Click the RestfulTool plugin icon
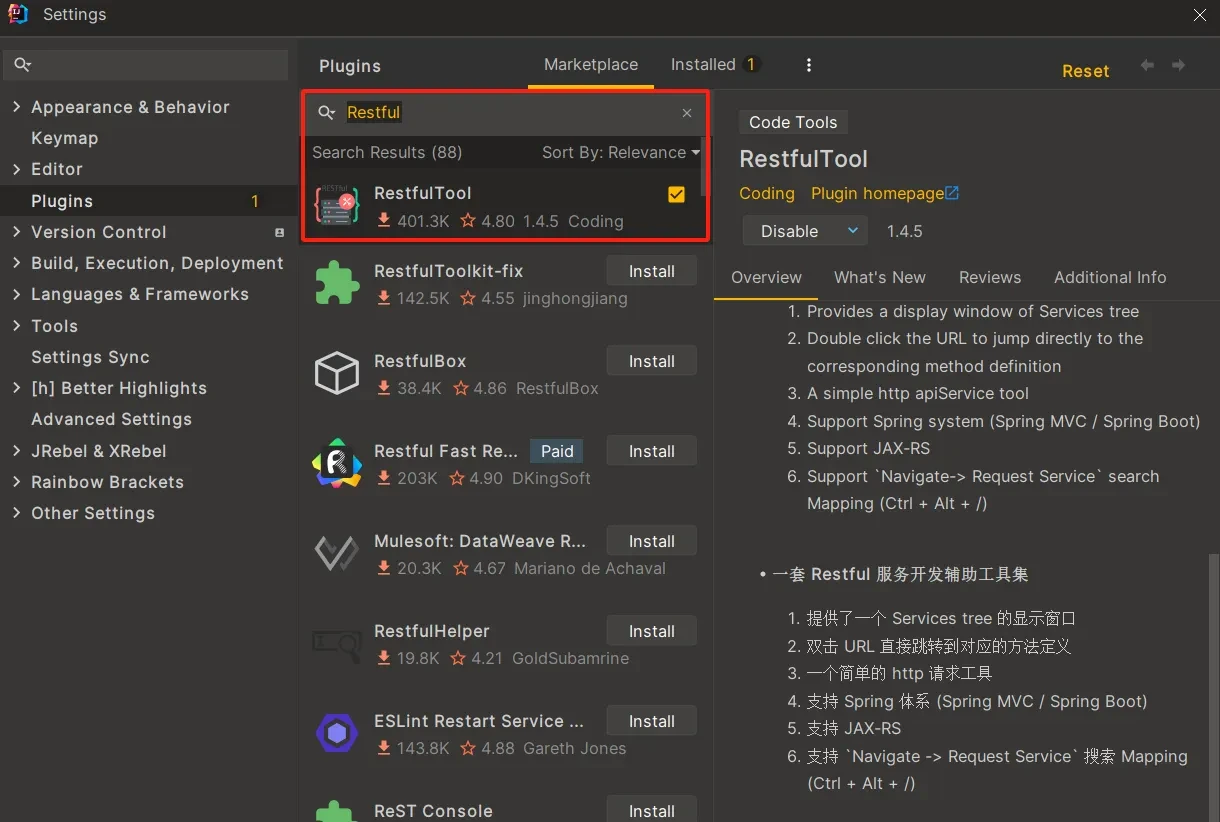This screenshot has height=822, width=1220. click(x=336, y=206)
